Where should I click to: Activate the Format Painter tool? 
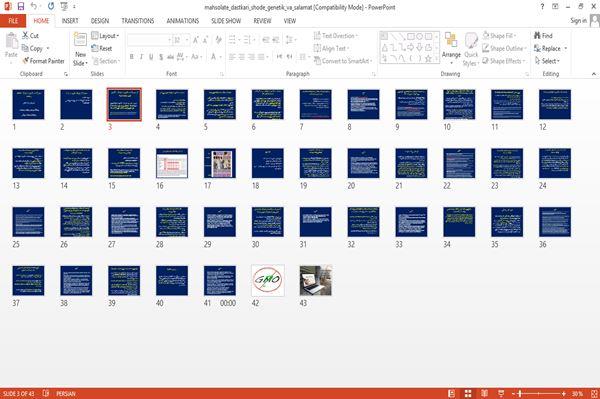[x=43, y=61]
